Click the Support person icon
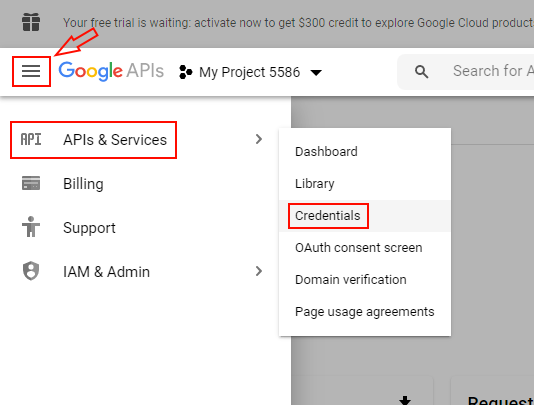Viewport: 534px width, 405px height. pos(31,227)
